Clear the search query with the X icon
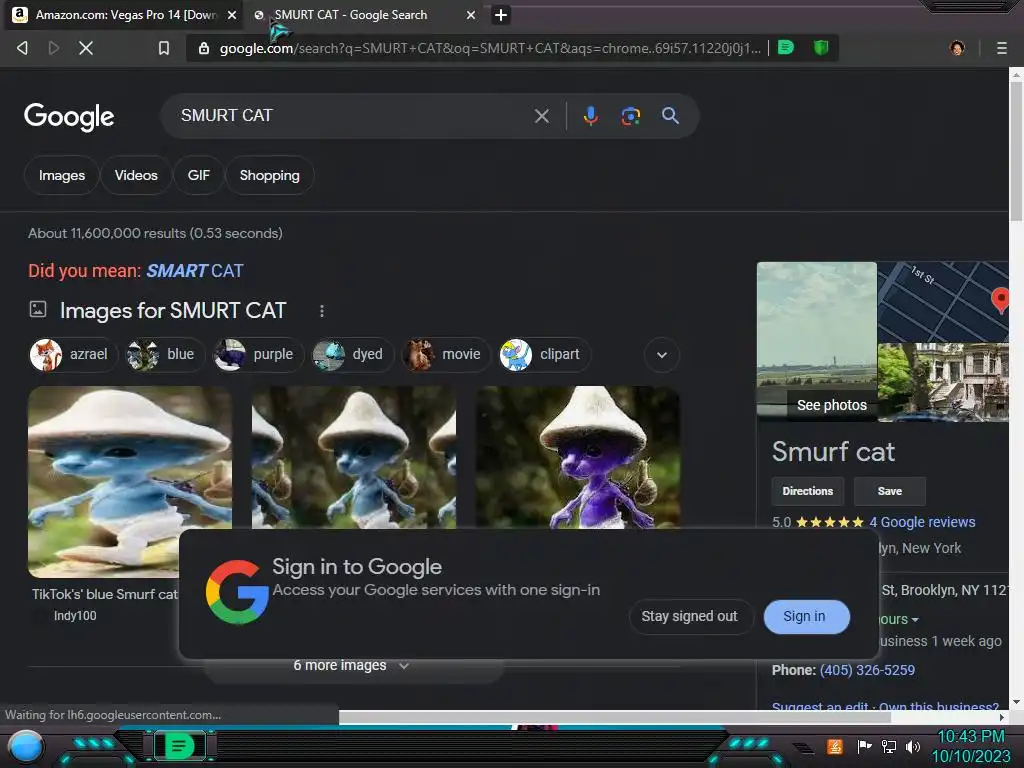Image resolution: width=1024 pixels, height=768 pixels. (541, 116)
